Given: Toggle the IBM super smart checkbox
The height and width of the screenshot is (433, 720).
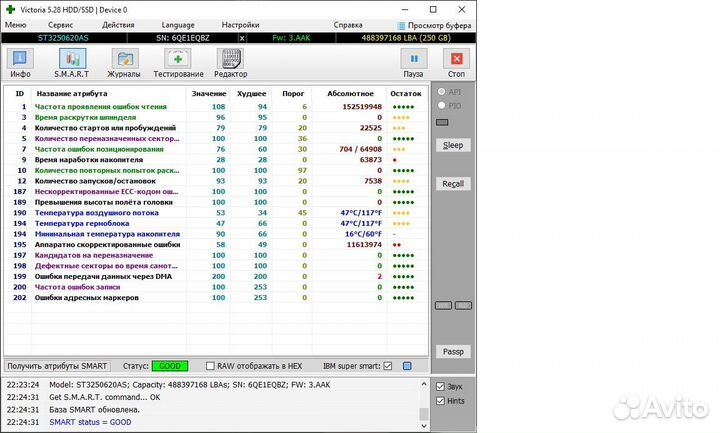Looking at the screenshot, I should [x=389, y=366].
